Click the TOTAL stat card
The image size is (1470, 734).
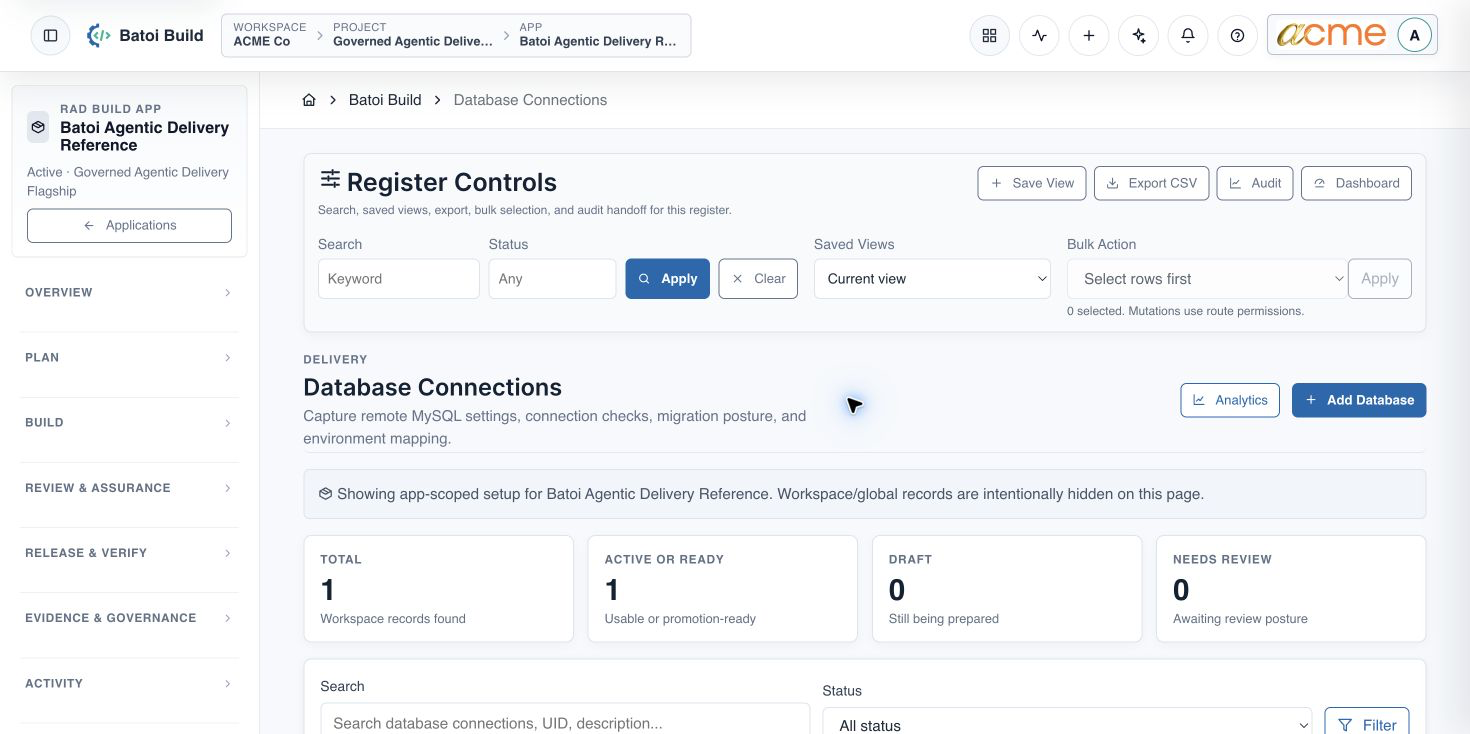pos(438,588)
